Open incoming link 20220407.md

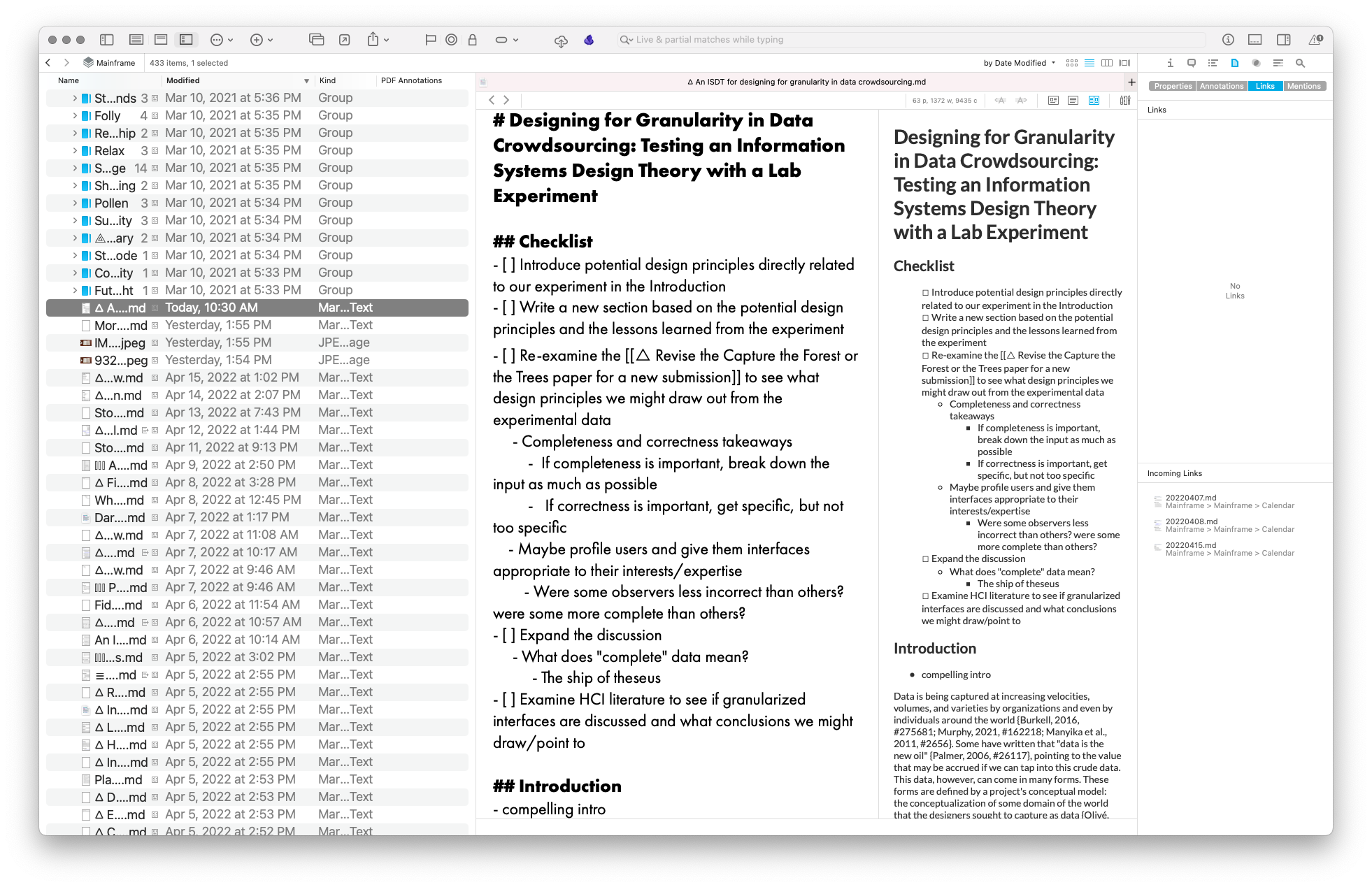1190,498
